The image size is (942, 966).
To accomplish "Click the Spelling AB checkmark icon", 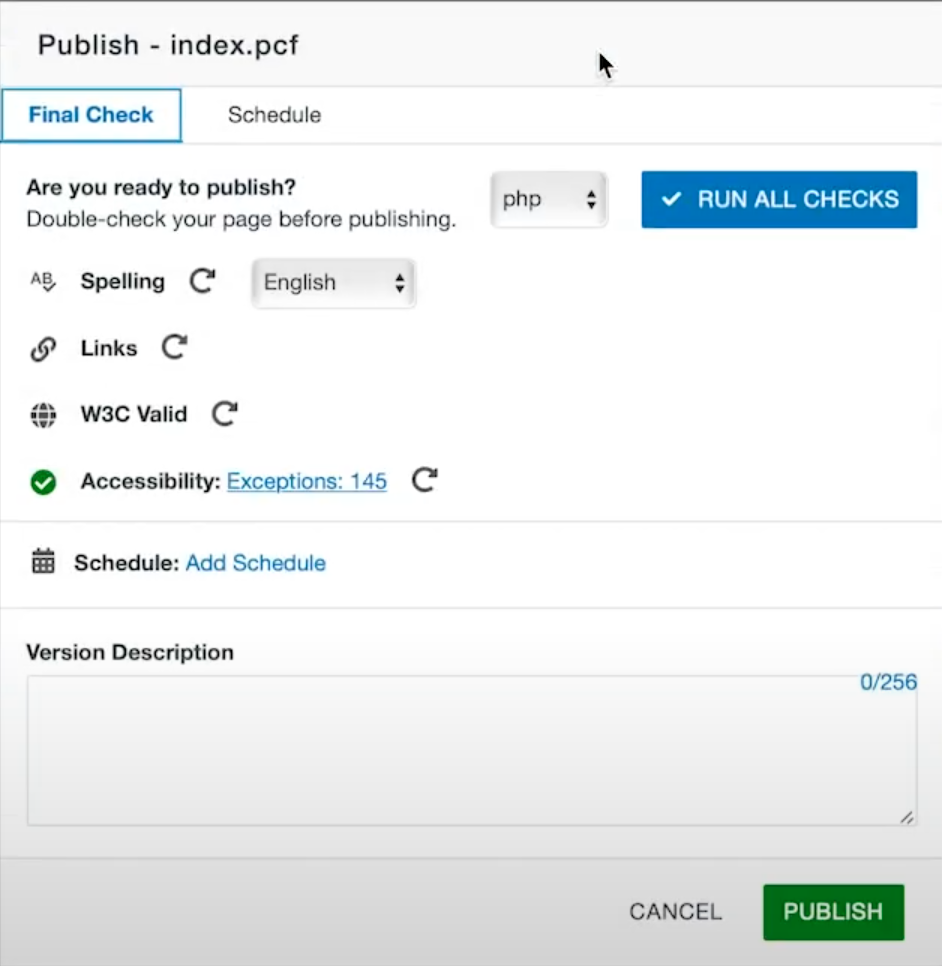I will coord(43,282).
